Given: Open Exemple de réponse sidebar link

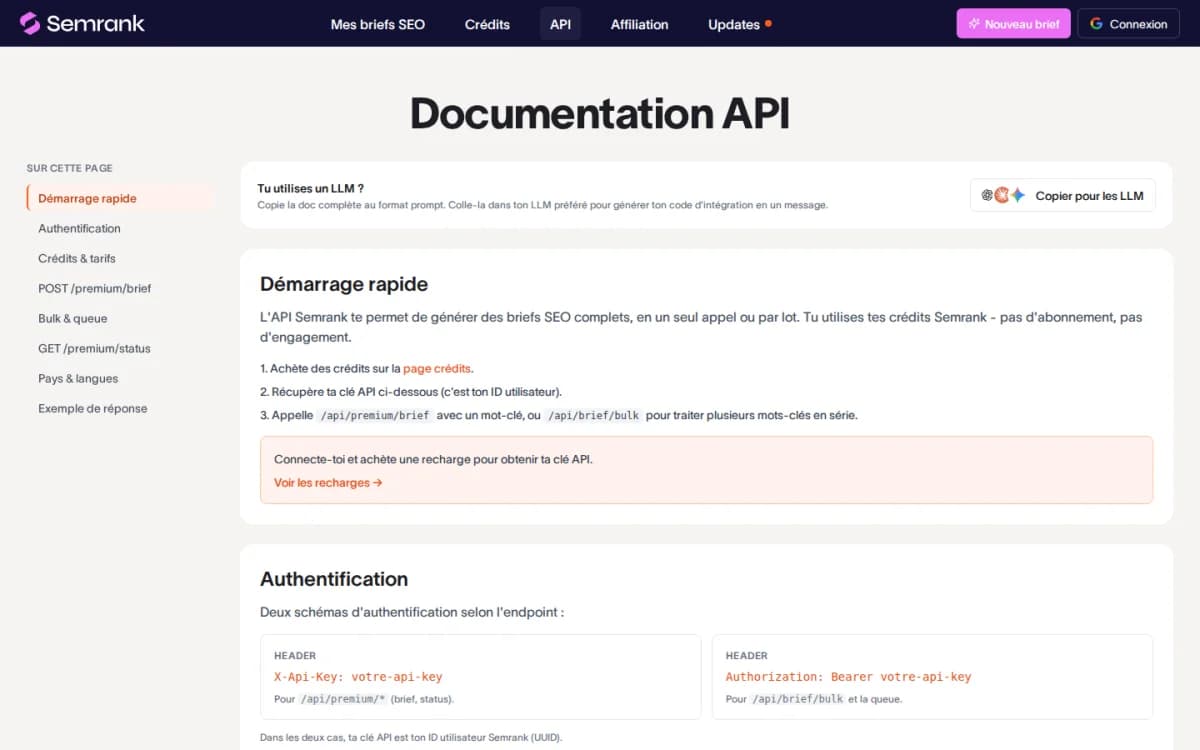Looking at the screenshot, I should (93, 408).
